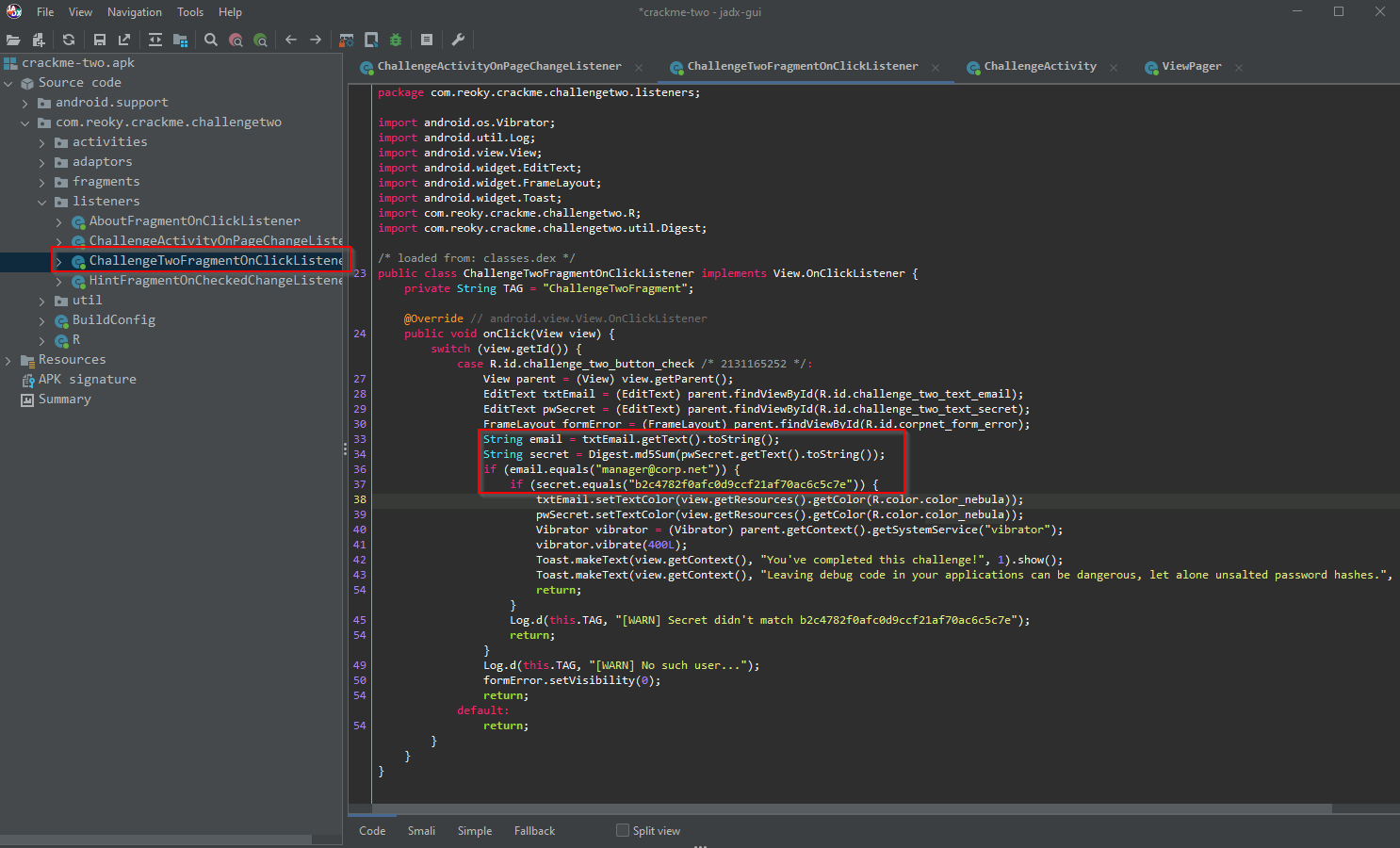Expand the util package
Viewport: 1400px width, 848px height.
click(x=42, y=301)
